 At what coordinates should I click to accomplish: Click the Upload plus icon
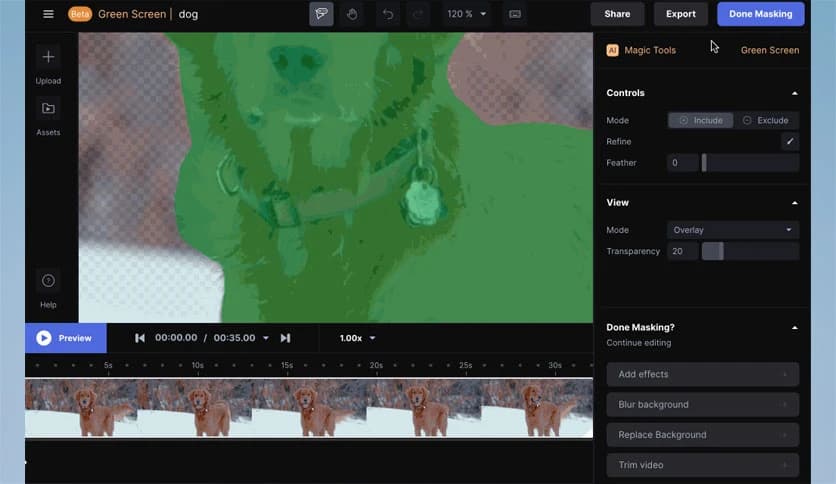click(49, 57)
